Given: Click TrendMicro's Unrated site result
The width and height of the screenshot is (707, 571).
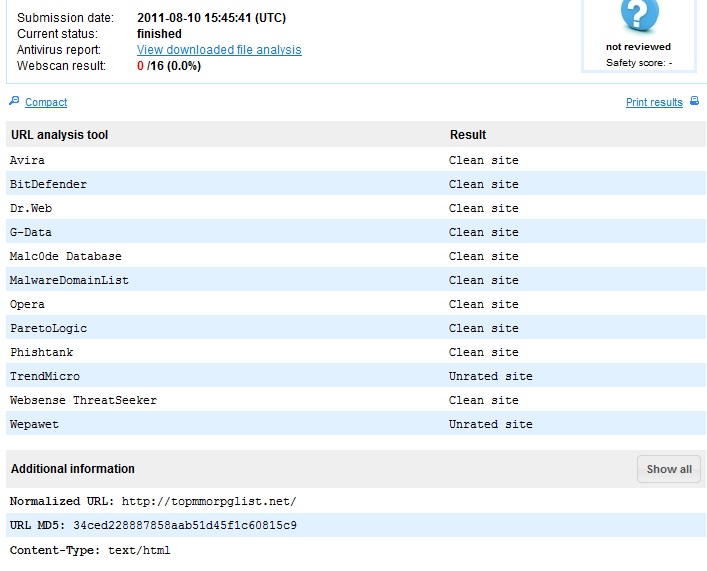Looking at the screenshot, I should tap(491, 376).
